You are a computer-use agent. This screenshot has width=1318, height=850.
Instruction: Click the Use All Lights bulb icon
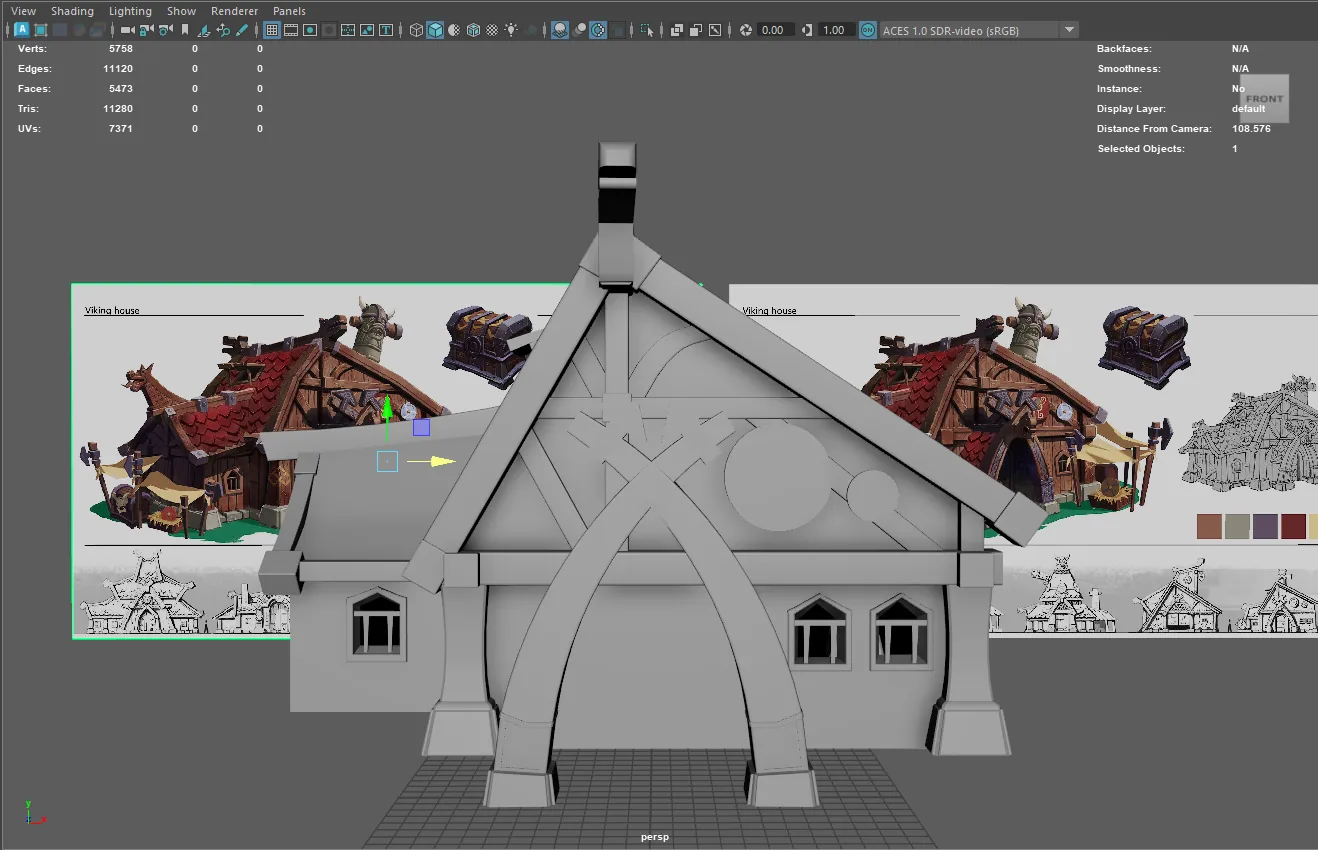pos(511,30)
